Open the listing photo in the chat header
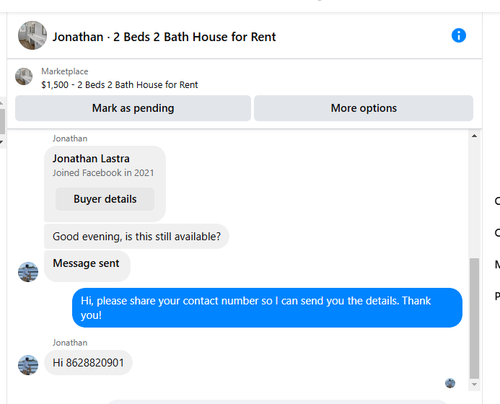500x404 pixels. click(x=32, y=35)
